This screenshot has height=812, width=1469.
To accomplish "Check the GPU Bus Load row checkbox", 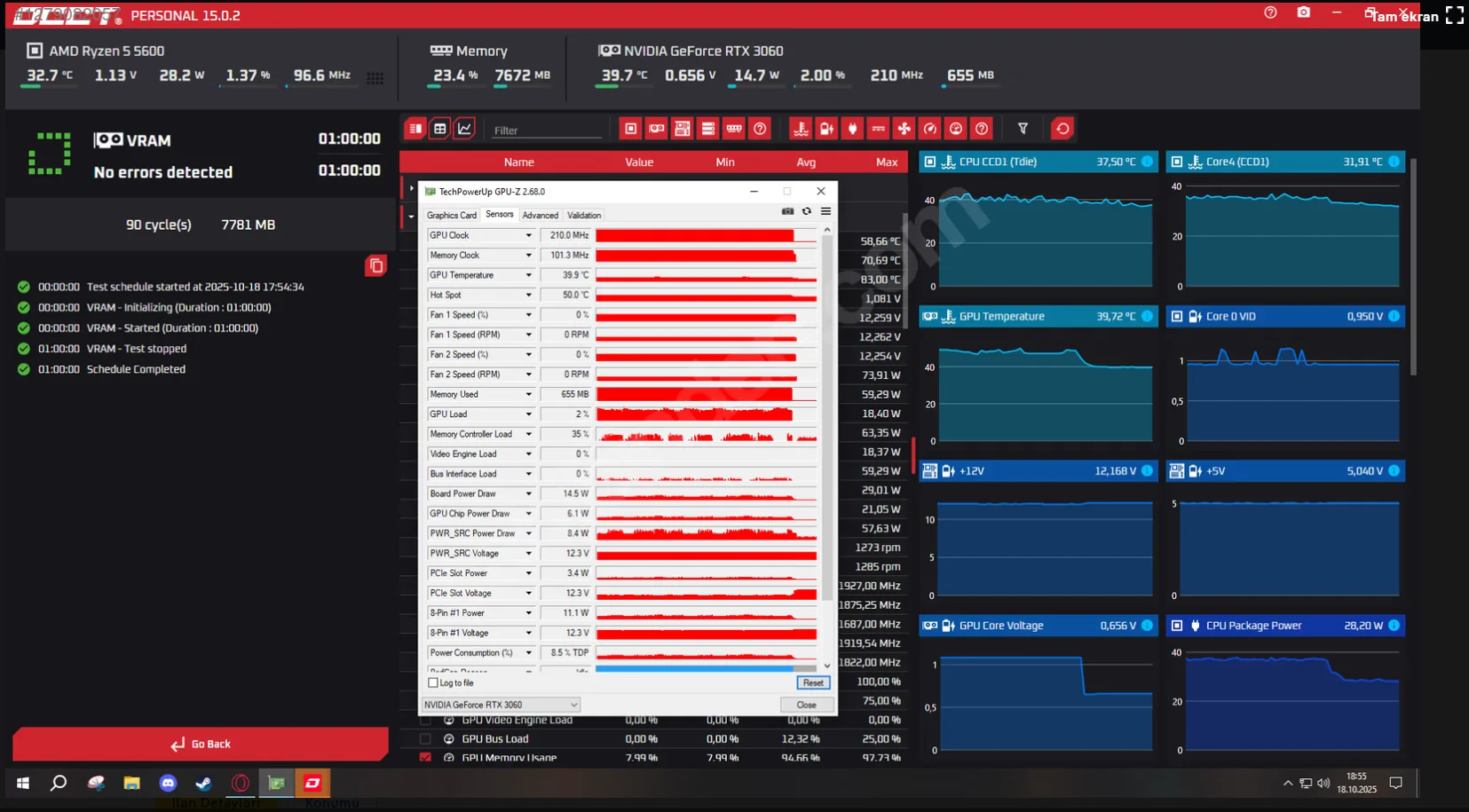I will click(425, 738).
